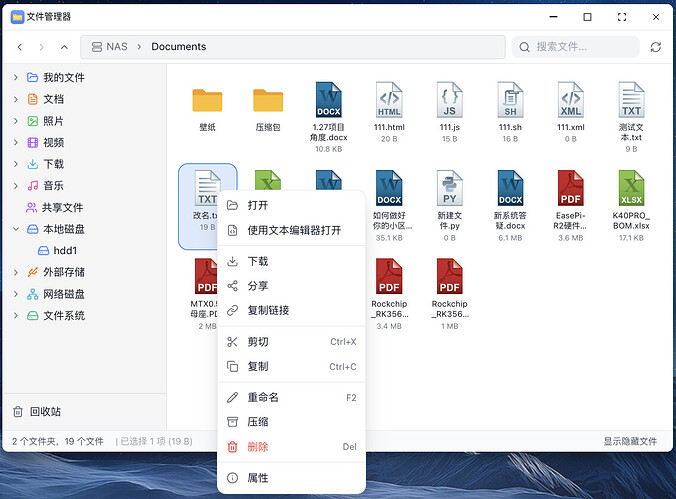Select the 111.sh script file
Screen dimensions: 676x499
[510, 101]
